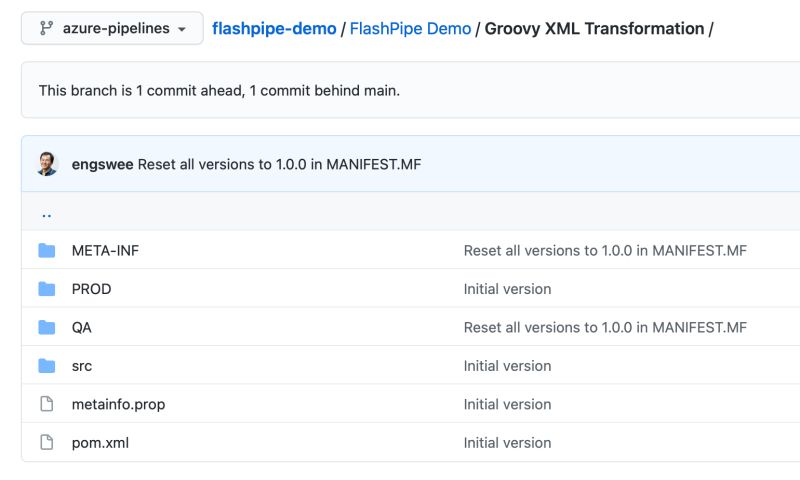Open commit message in the META-INF row
Screen dimensions: 800x480
coord(605,250)
